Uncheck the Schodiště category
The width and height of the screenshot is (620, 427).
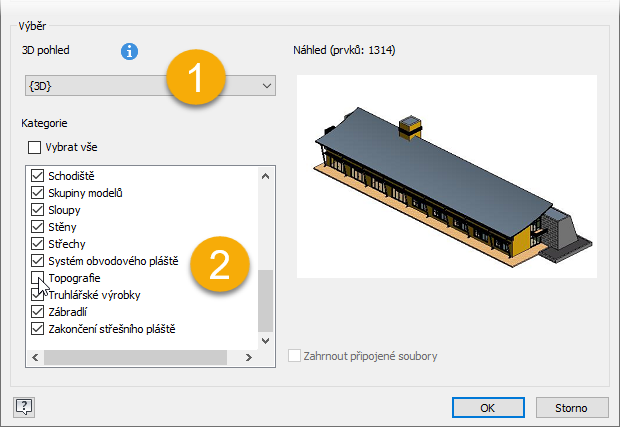38,176
